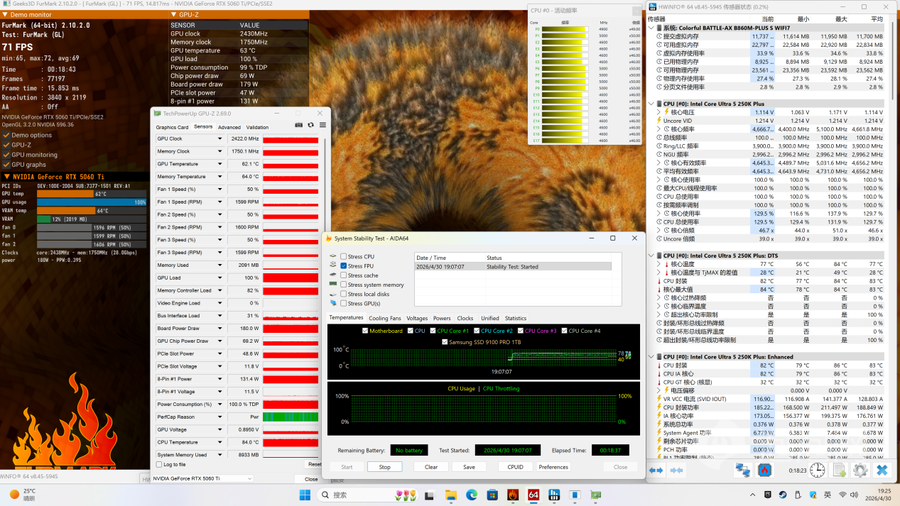
Task: Toggle Samsung SSD 9100 PRO checkbox
Action: coord(444,342)
